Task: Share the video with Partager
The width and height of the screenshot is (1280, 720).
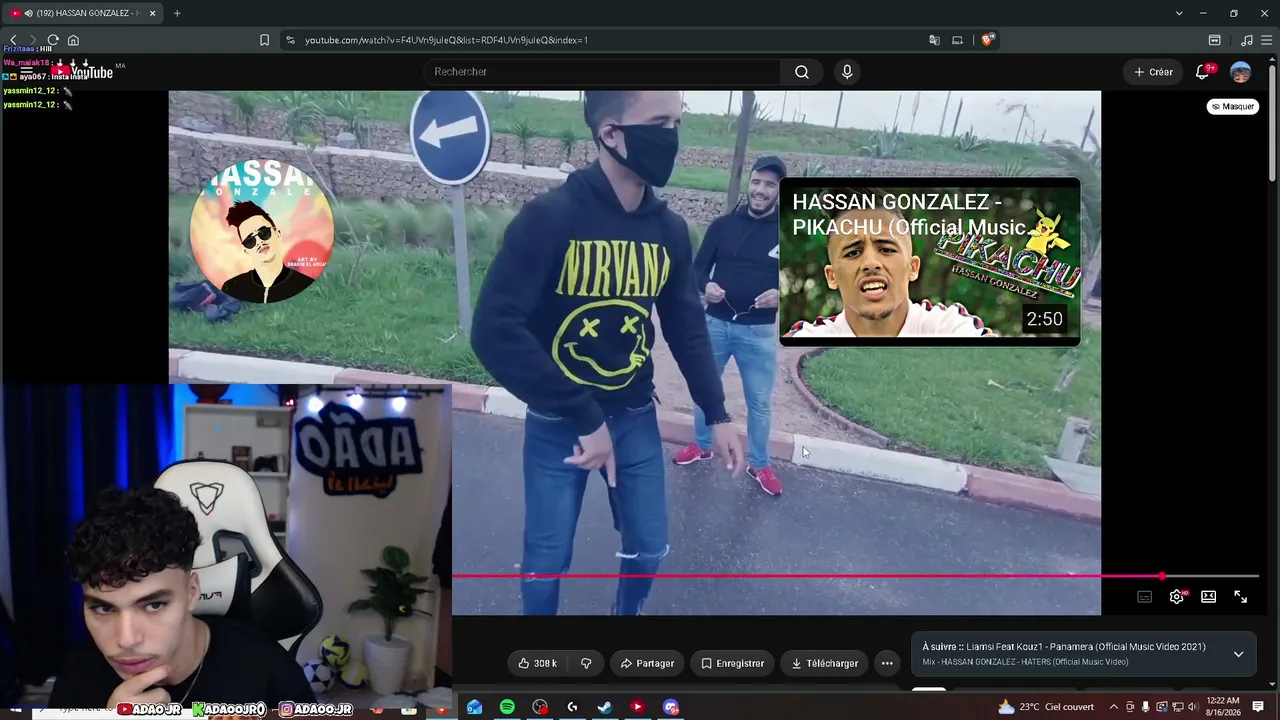Action: click(x=647, y=663)
